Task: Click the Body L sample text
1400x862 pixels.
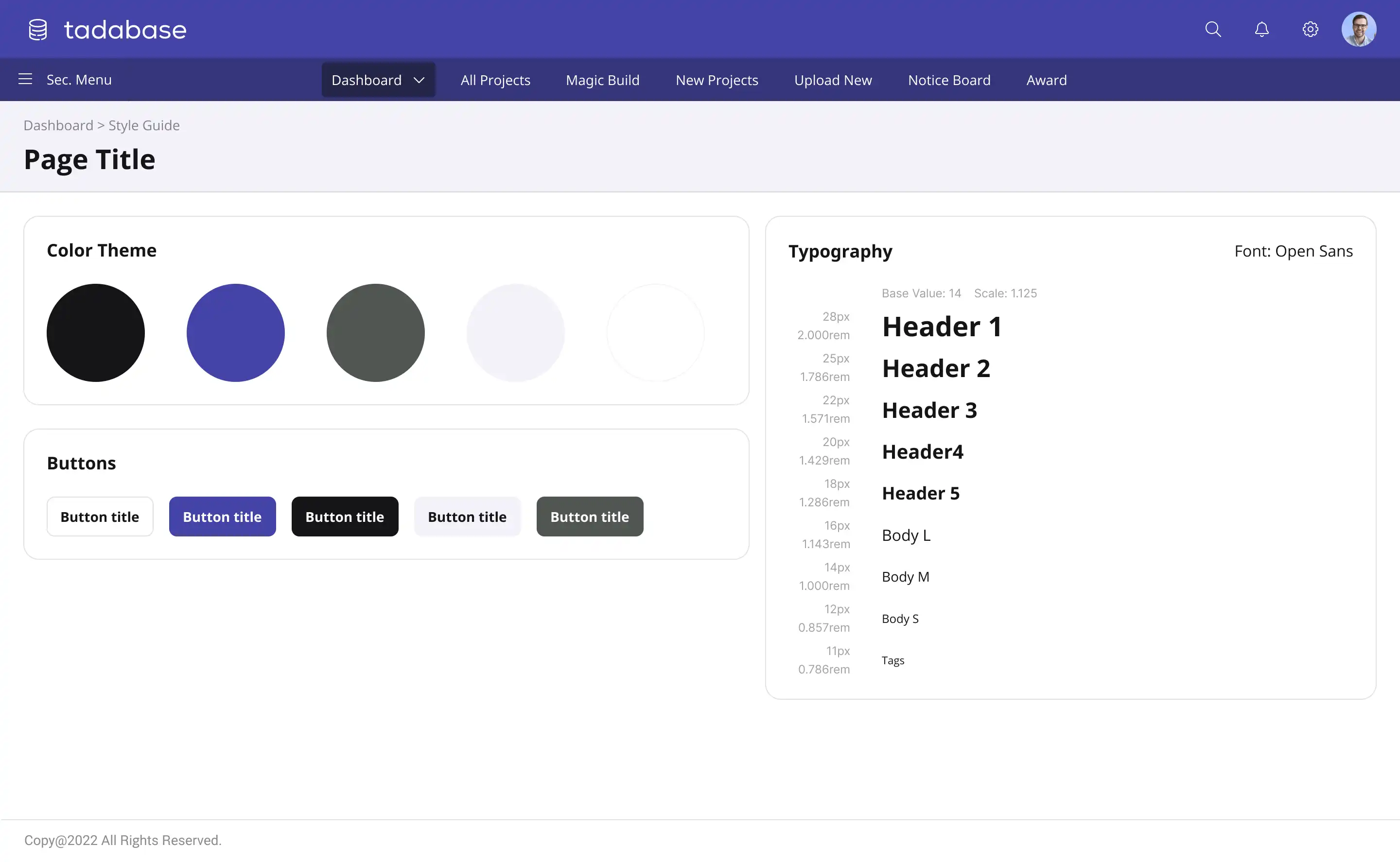Action: pyautogui.click(x=906, y=535)
